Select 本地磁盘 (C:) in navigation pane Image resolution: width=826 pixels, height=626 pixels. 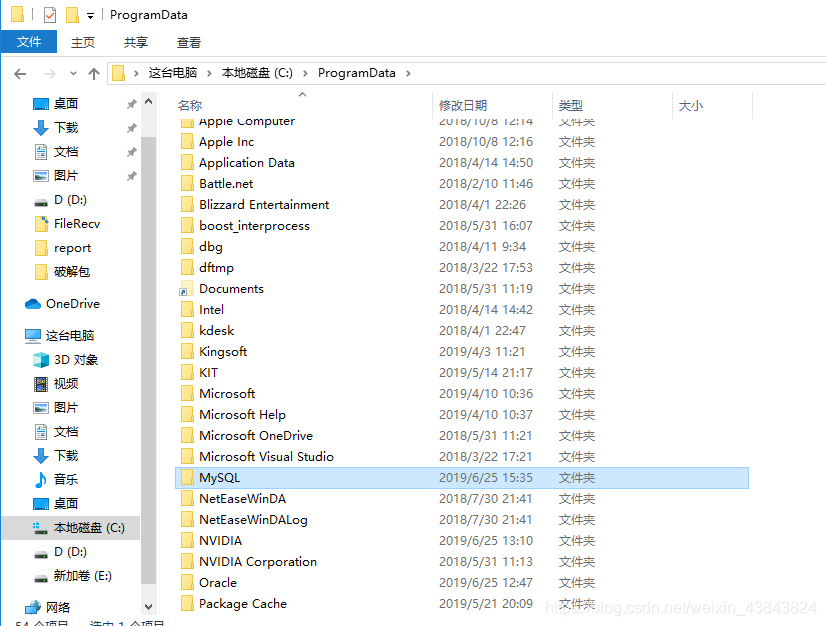89,527
